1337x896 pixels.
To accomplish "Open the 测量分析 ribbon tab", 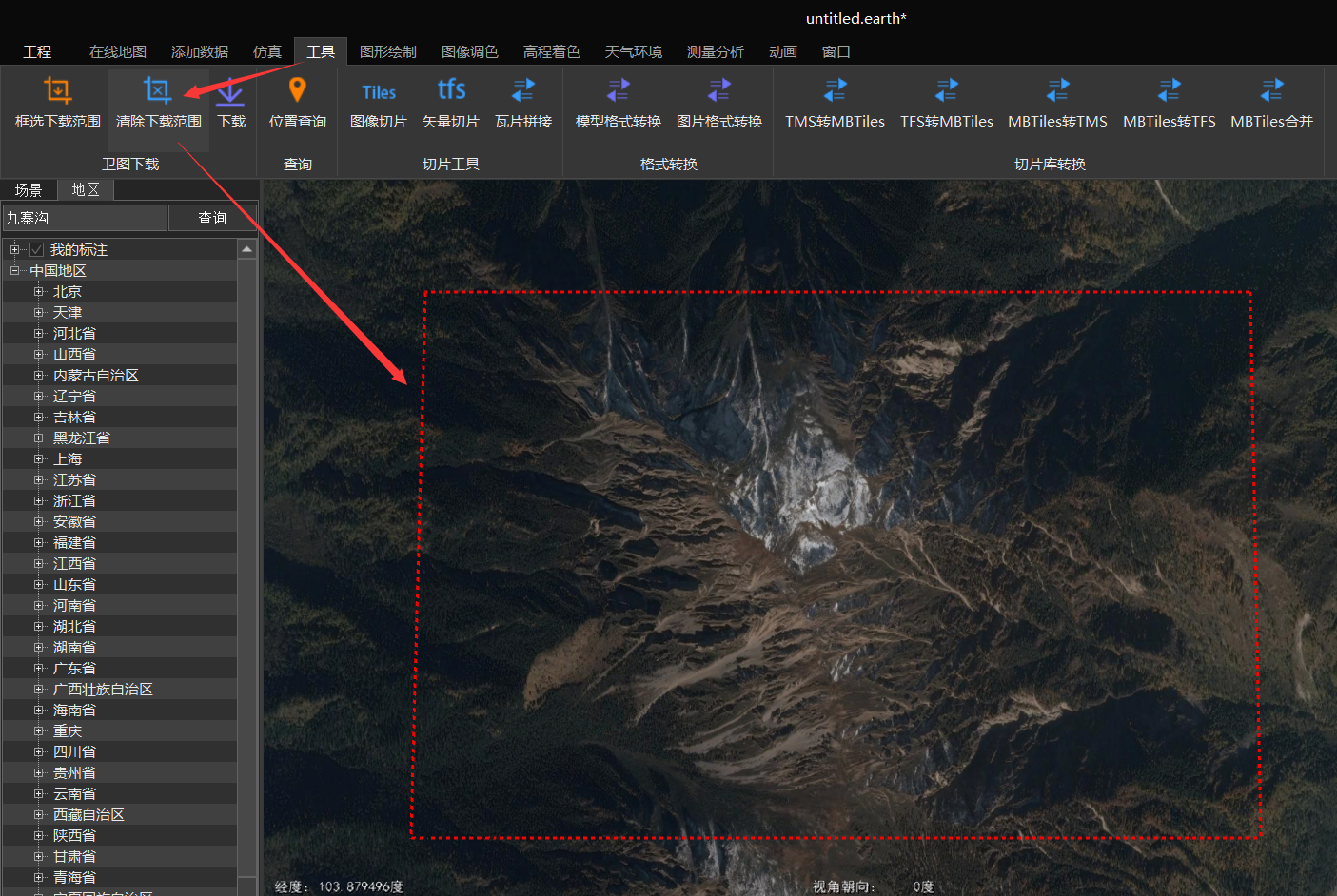I will [x=716, y=51].
